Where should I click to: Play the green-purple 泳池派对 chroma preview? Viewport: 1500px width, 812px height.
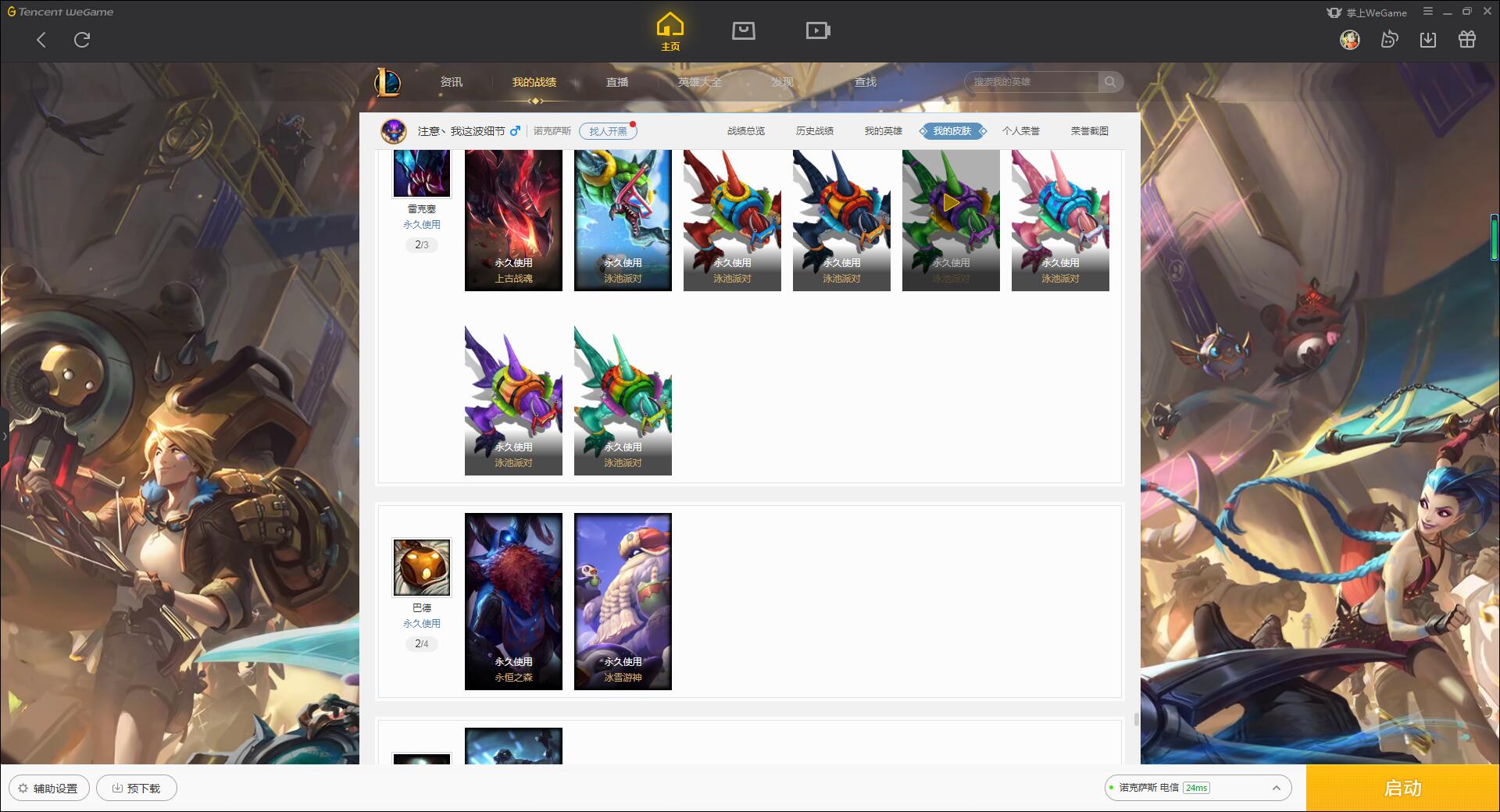(951, 204)
